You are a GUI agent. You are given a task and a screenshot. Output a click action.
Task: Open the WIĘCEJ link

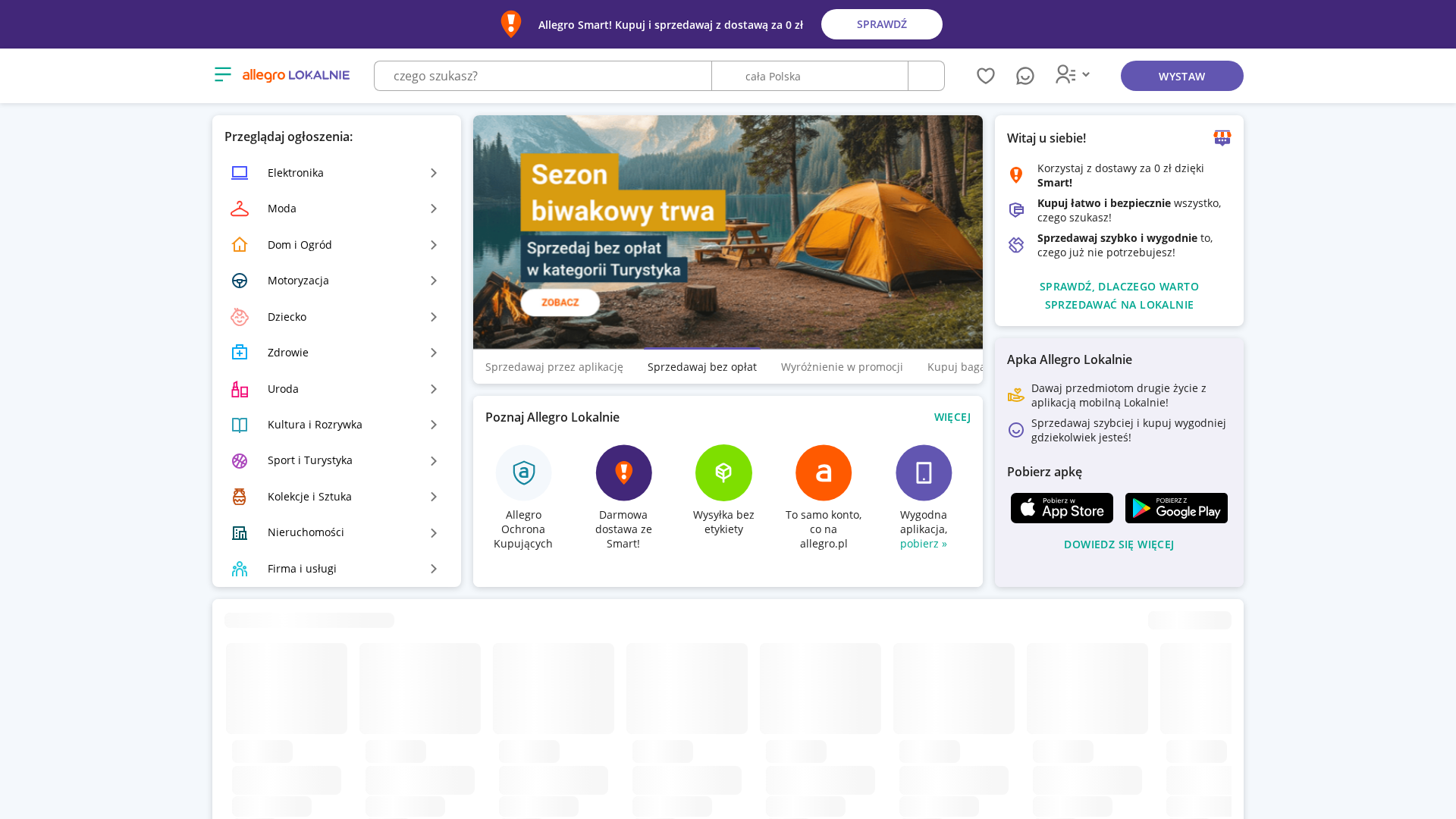coord(952,417)
